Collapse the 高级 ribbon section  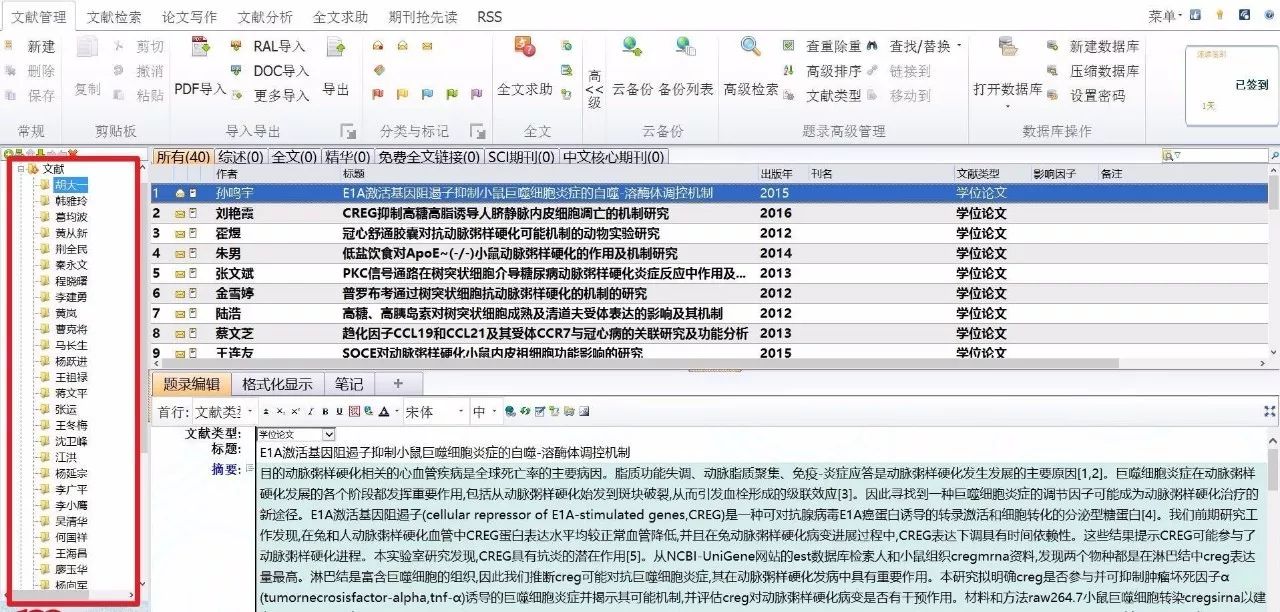595,90
